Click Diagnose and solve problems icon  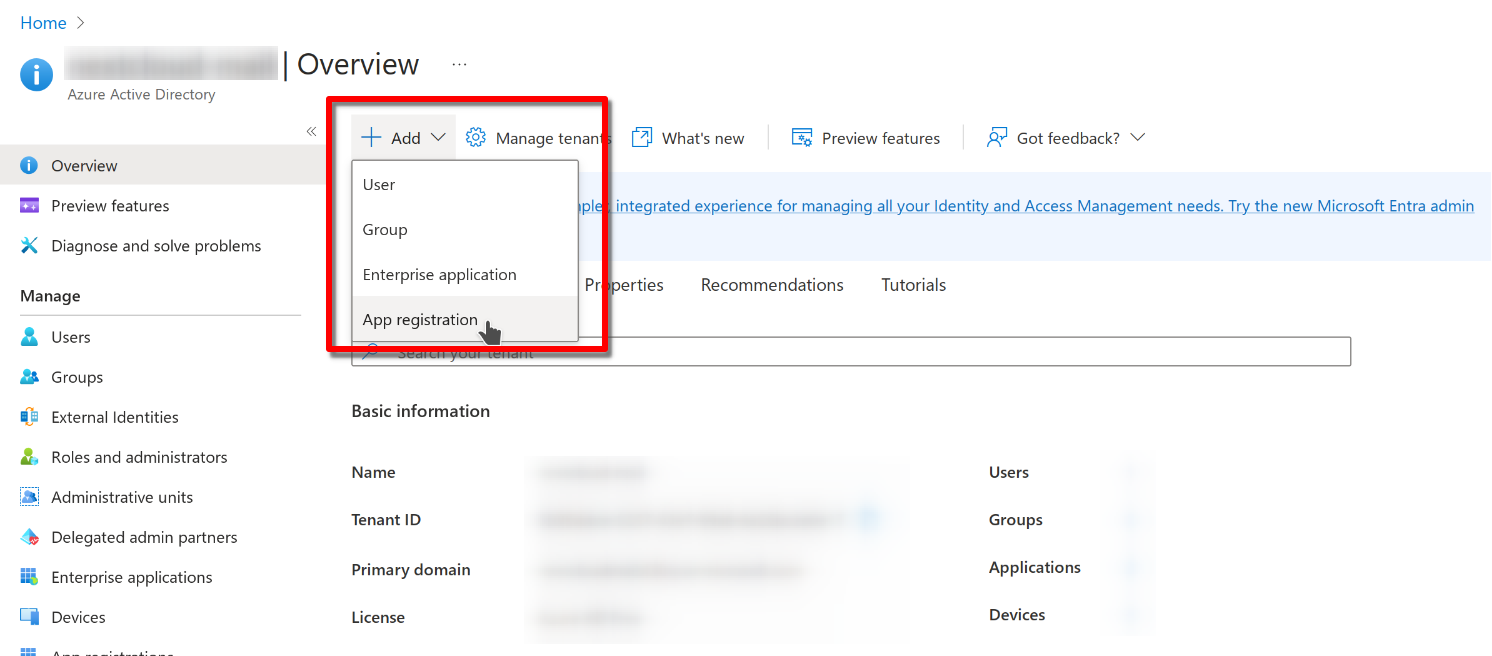(30, 246)
